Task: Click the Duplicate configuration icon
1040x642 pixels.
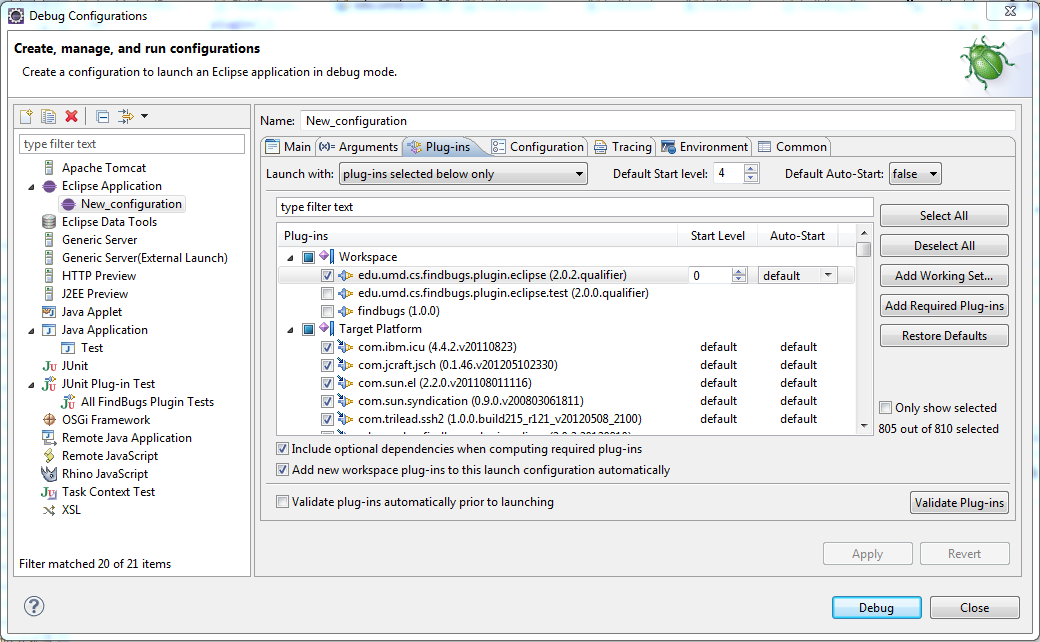Action: tap(48, 117)
